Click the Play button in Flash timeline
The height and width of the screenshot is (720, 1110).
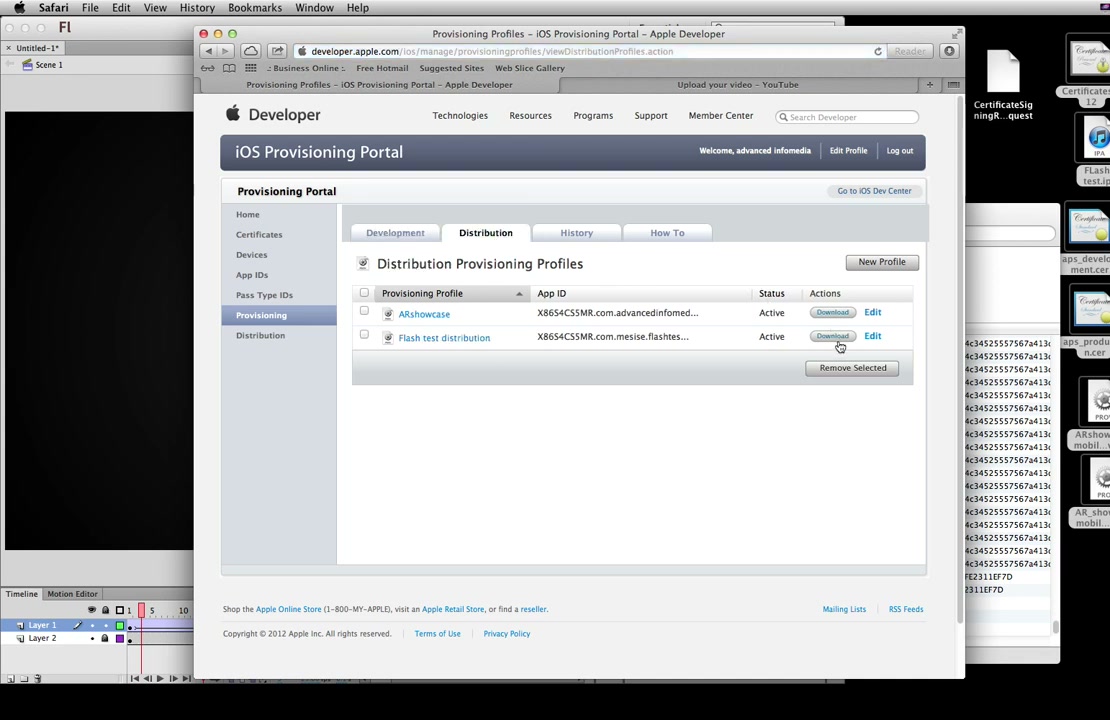(x=160, y=678)
